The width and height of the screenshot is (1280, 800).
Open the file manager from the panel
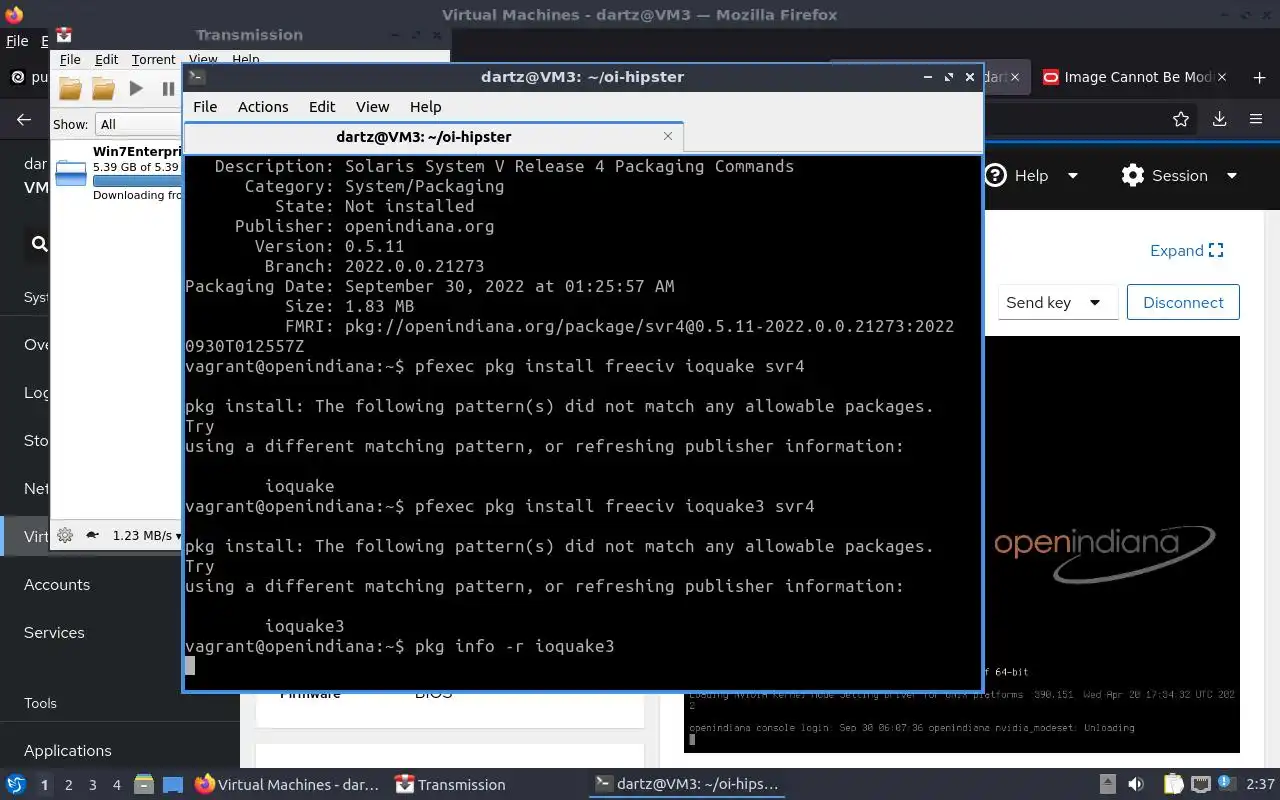click(x=143, y=784)
